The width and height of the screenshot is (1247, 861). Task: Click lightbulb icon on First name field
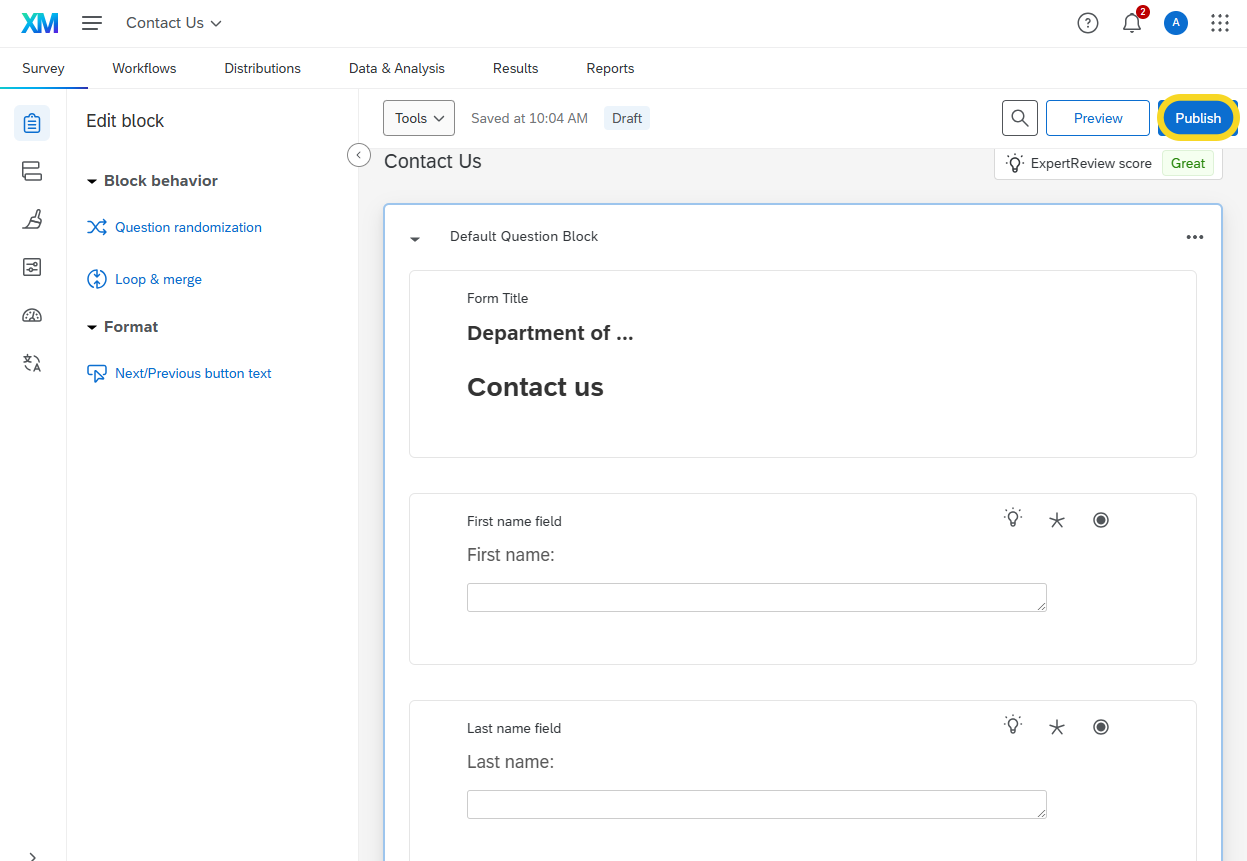(1013, 519)
